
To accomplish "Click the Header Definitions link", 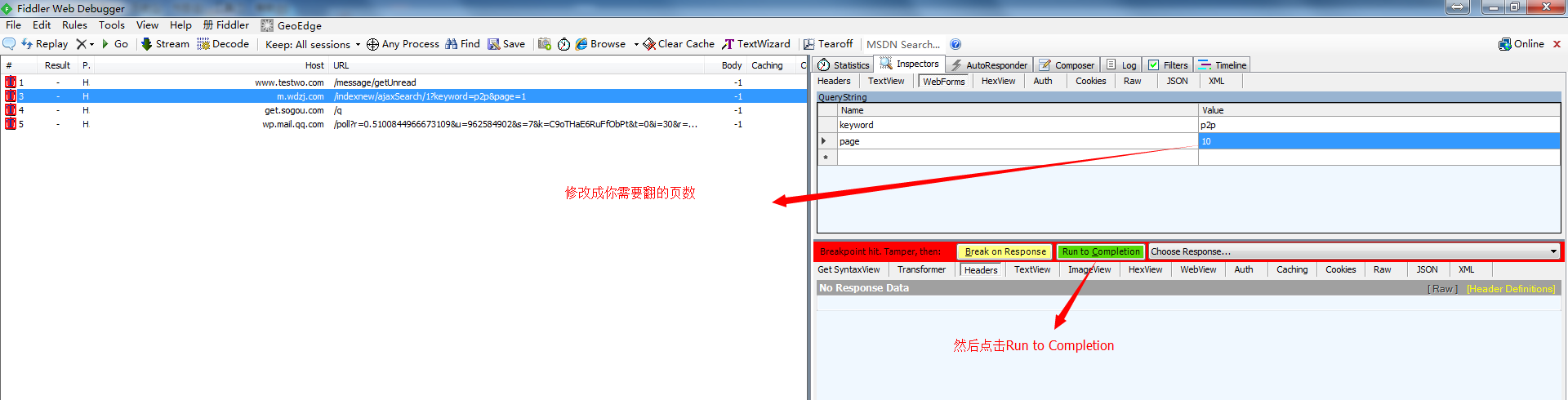I will click(x=1511, y=289).
